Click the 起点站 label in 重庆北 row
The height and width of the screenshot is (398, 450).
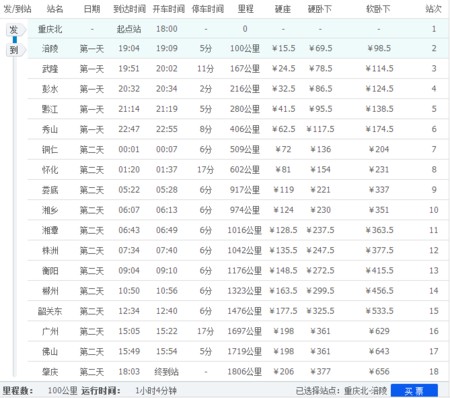129,29
